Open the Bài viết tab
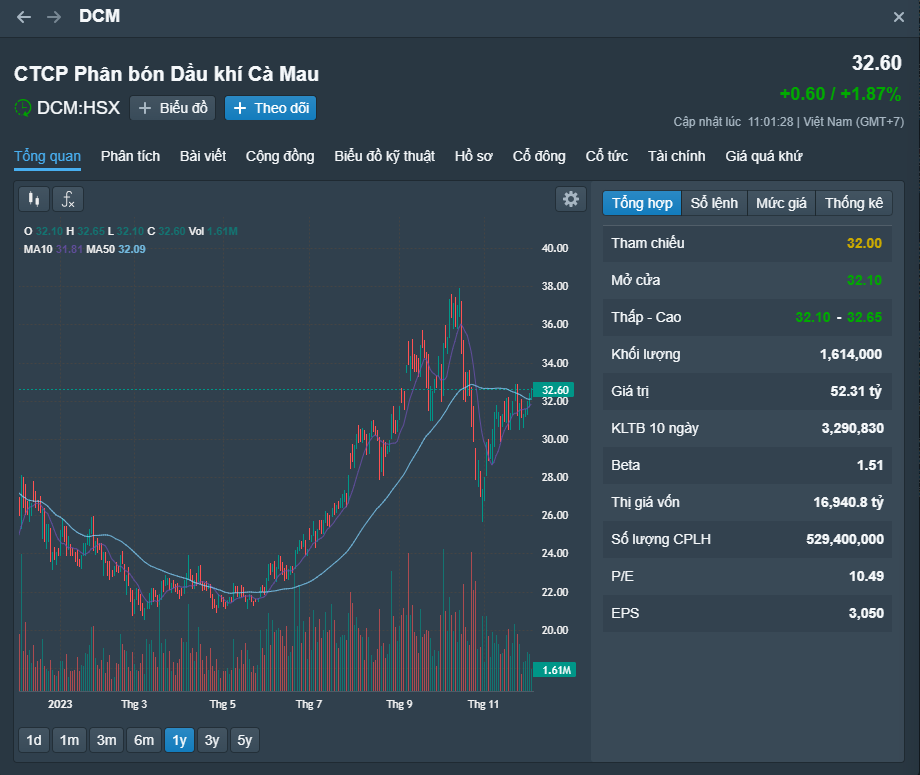Image resolution: width=920 pixels, height=775 pixels. [203, 156]
